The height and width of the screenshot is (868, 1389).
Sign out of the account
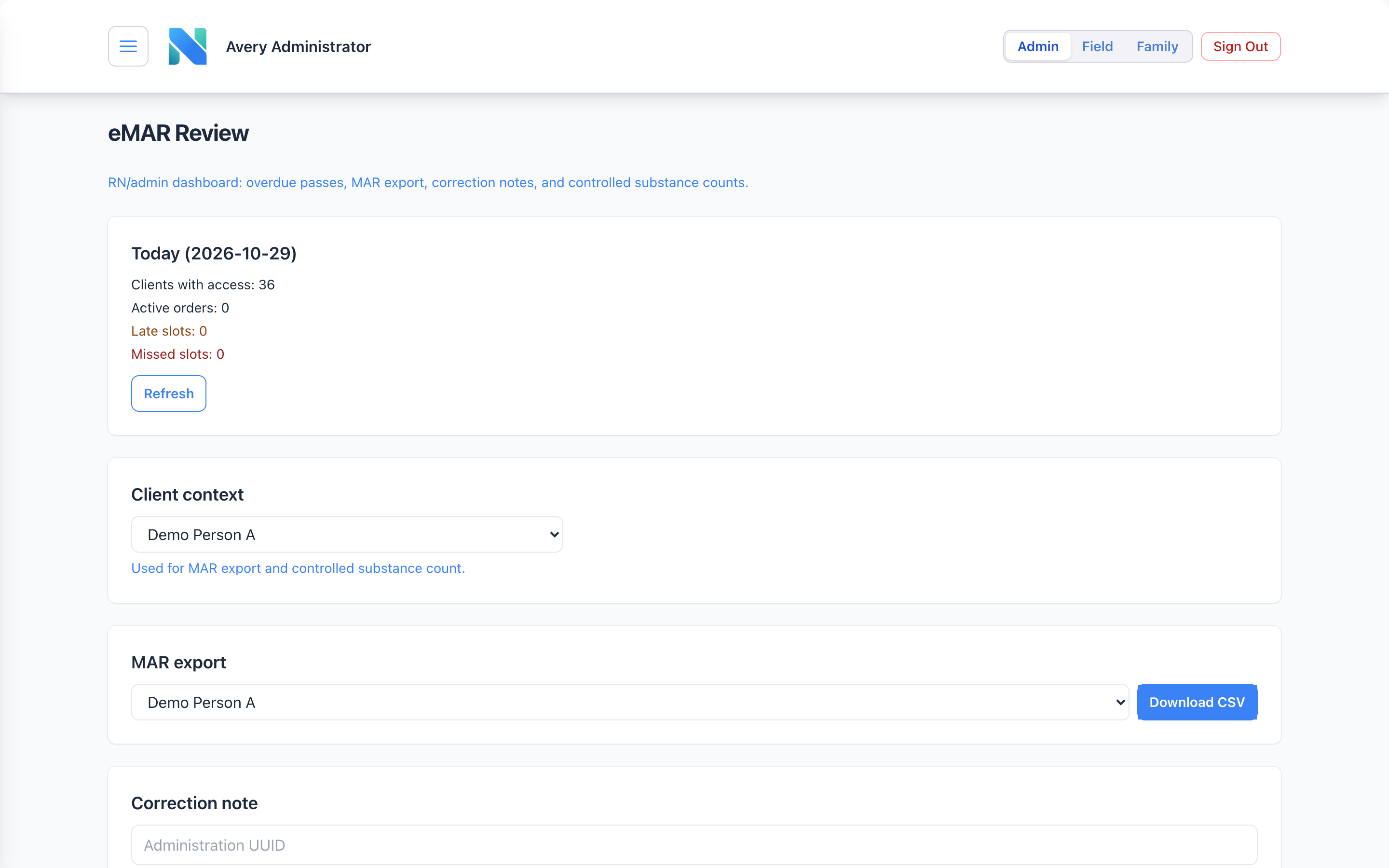1240,46
